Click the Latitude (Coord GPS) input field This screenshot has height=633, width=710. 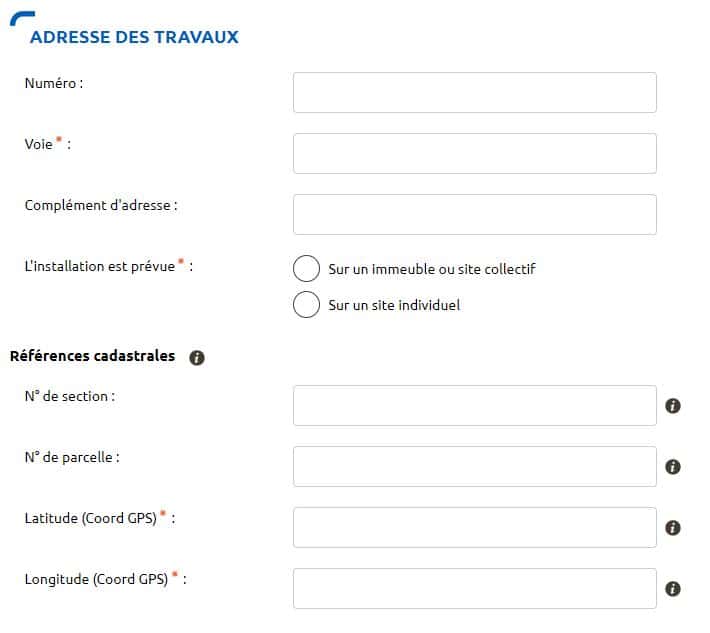(x=474, y=527)
